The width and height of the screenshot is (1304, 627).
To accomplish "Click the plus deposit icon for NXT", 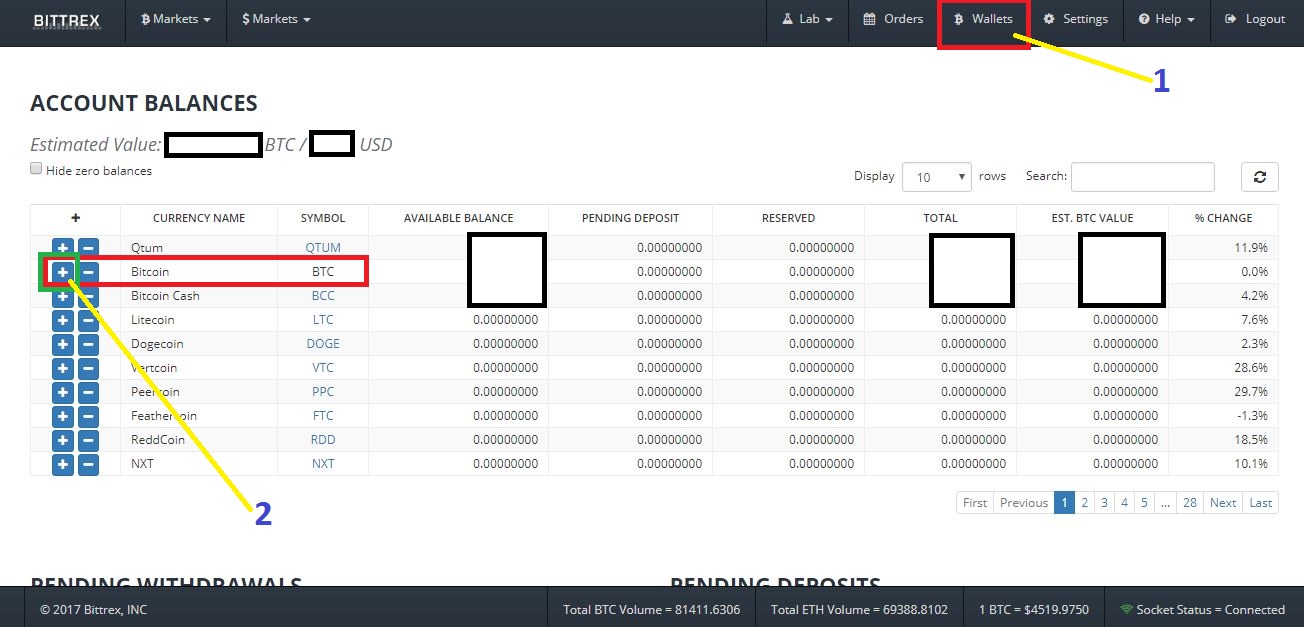I will 62,464.
